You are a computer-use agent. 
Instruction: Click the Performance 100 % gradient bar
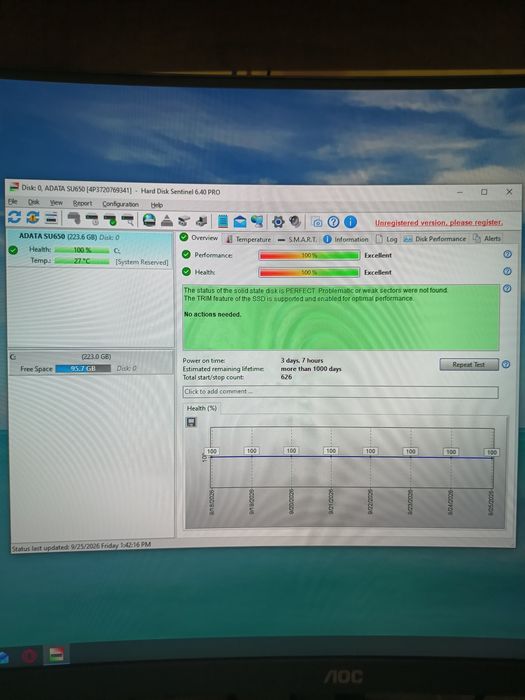point(309,255)
